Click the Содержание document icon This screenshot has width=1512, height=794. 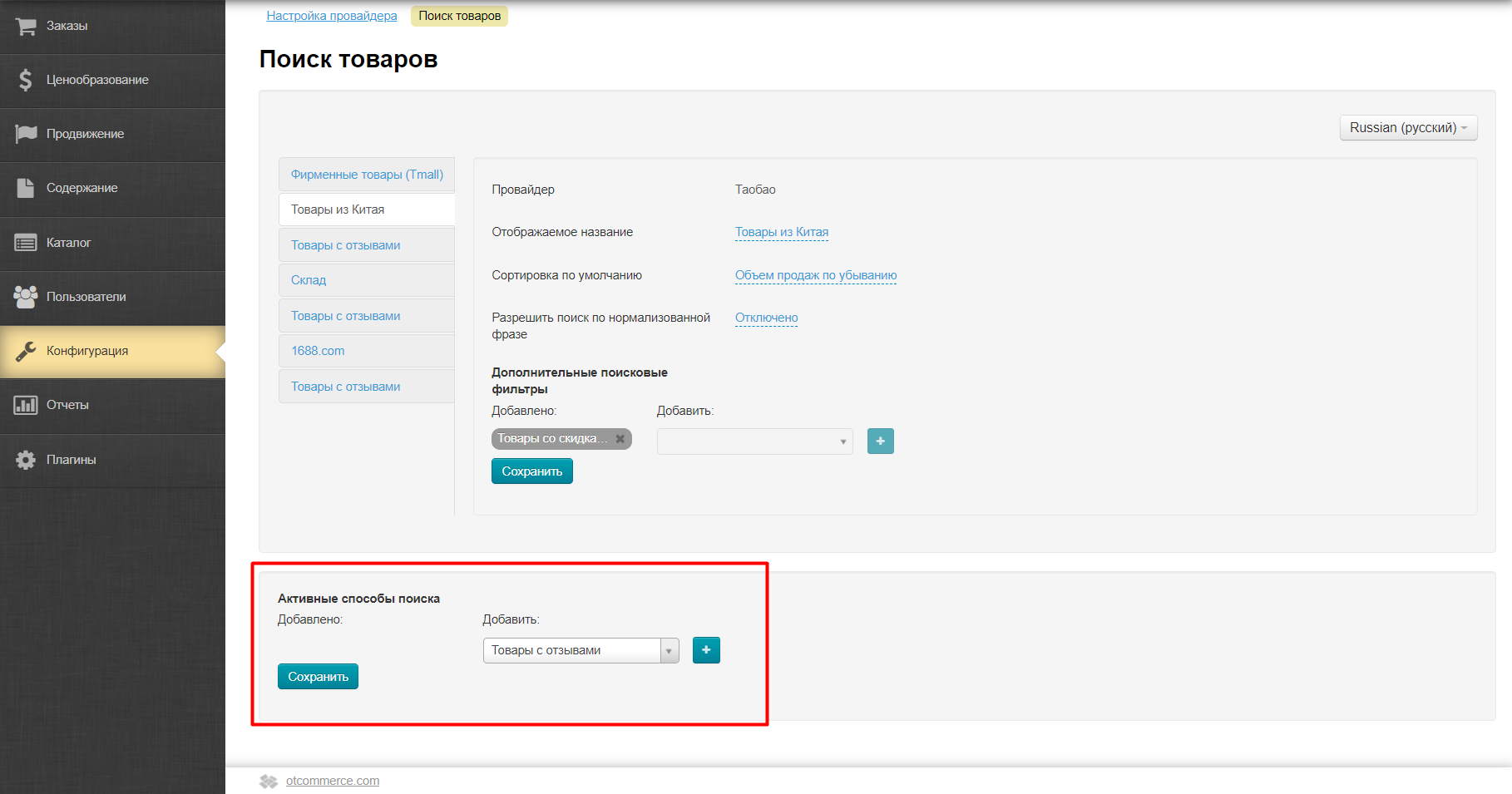click(x=25, y=187)
